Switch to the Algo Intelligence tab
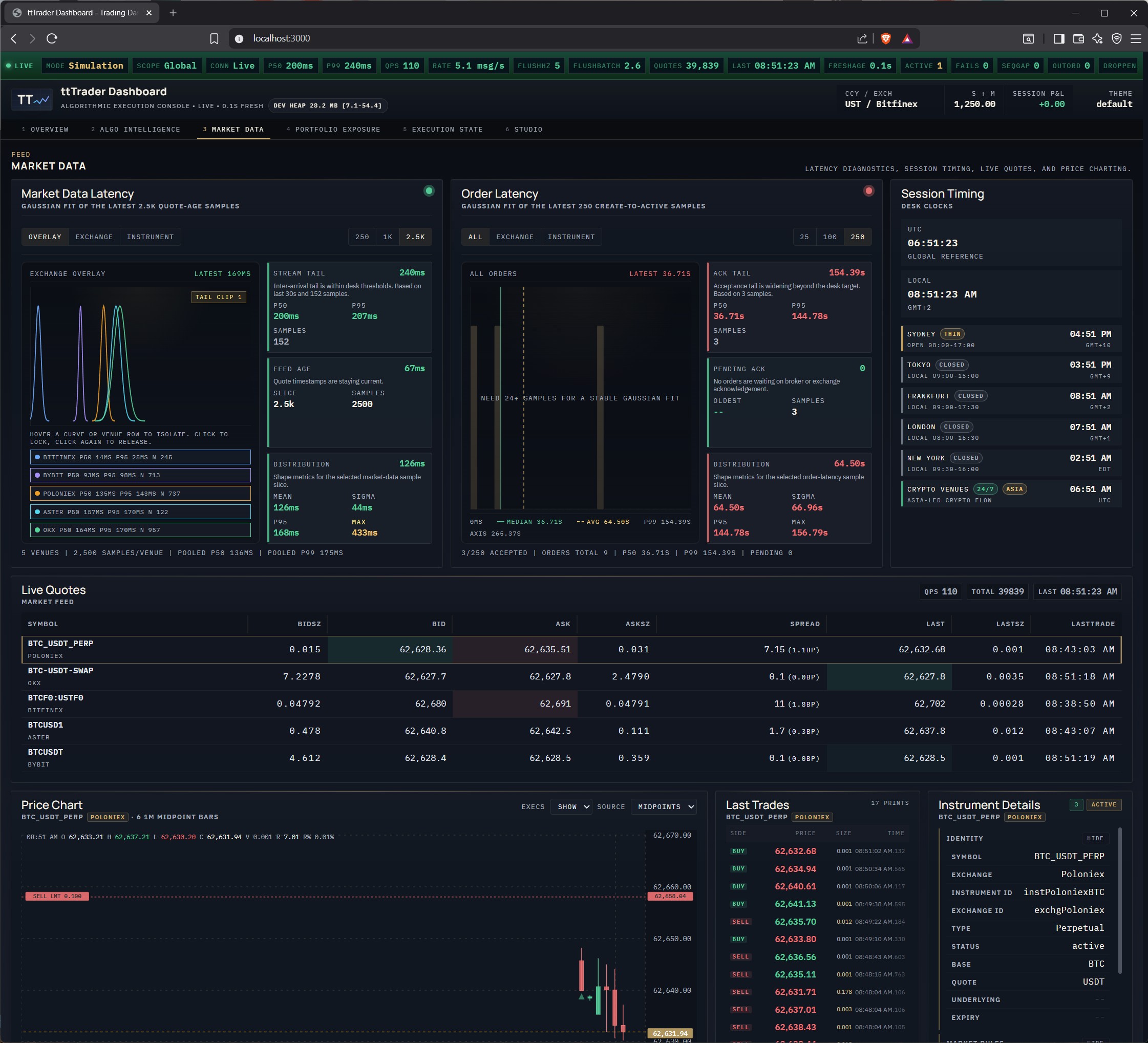The width and height of the screenshot is (1148, 1043). [136, 129]
